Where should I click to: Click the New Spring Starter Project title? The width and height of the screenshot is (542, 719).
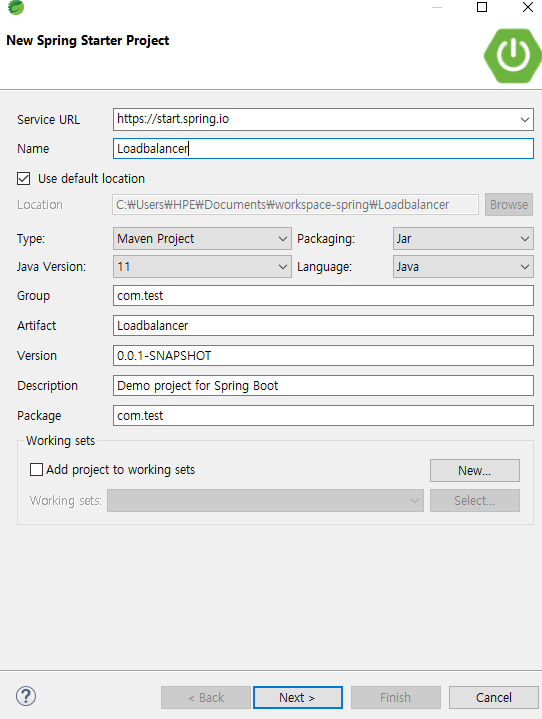88,40
